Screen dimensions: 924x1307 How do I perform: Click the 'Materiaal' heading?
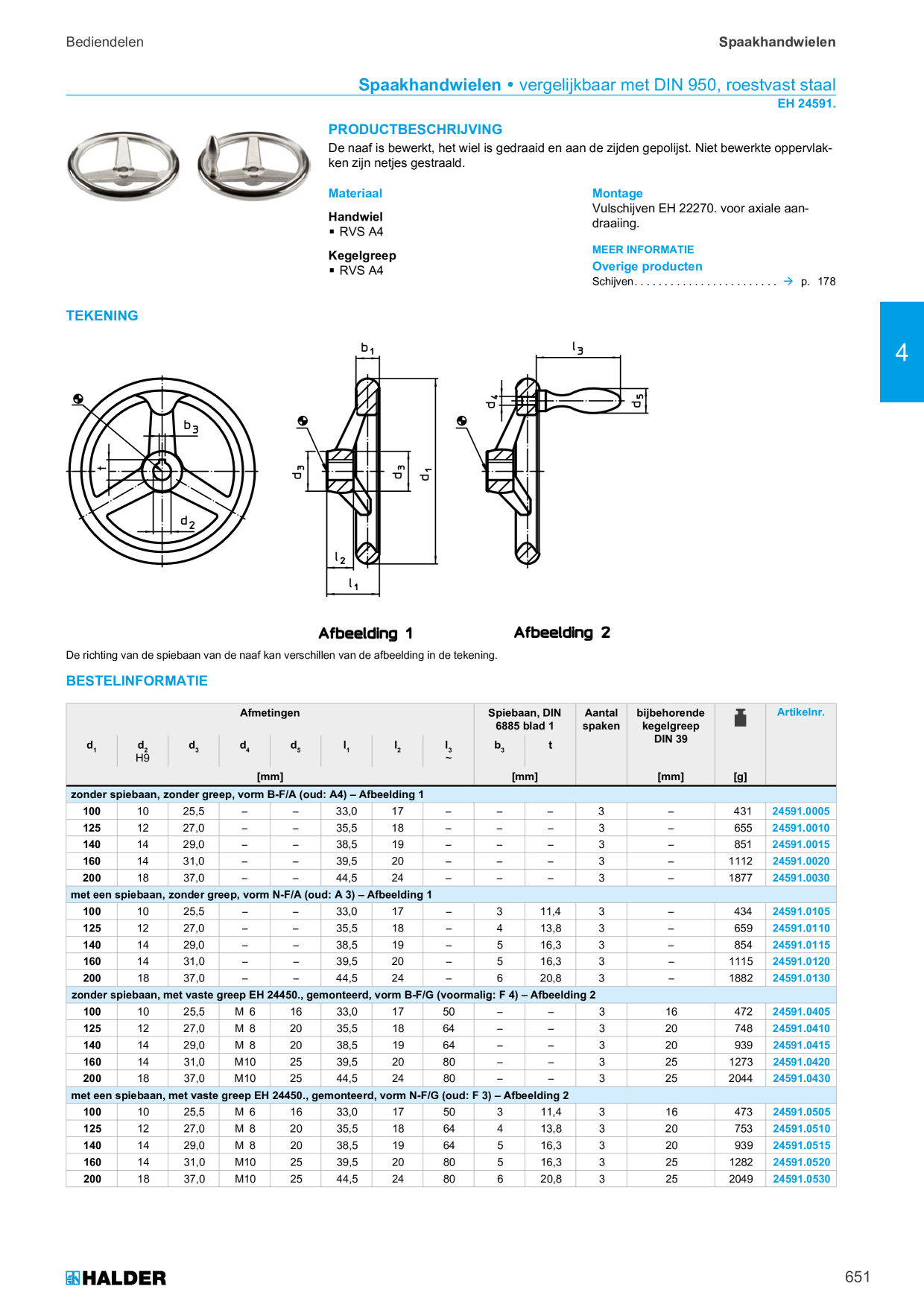(355, 194)
